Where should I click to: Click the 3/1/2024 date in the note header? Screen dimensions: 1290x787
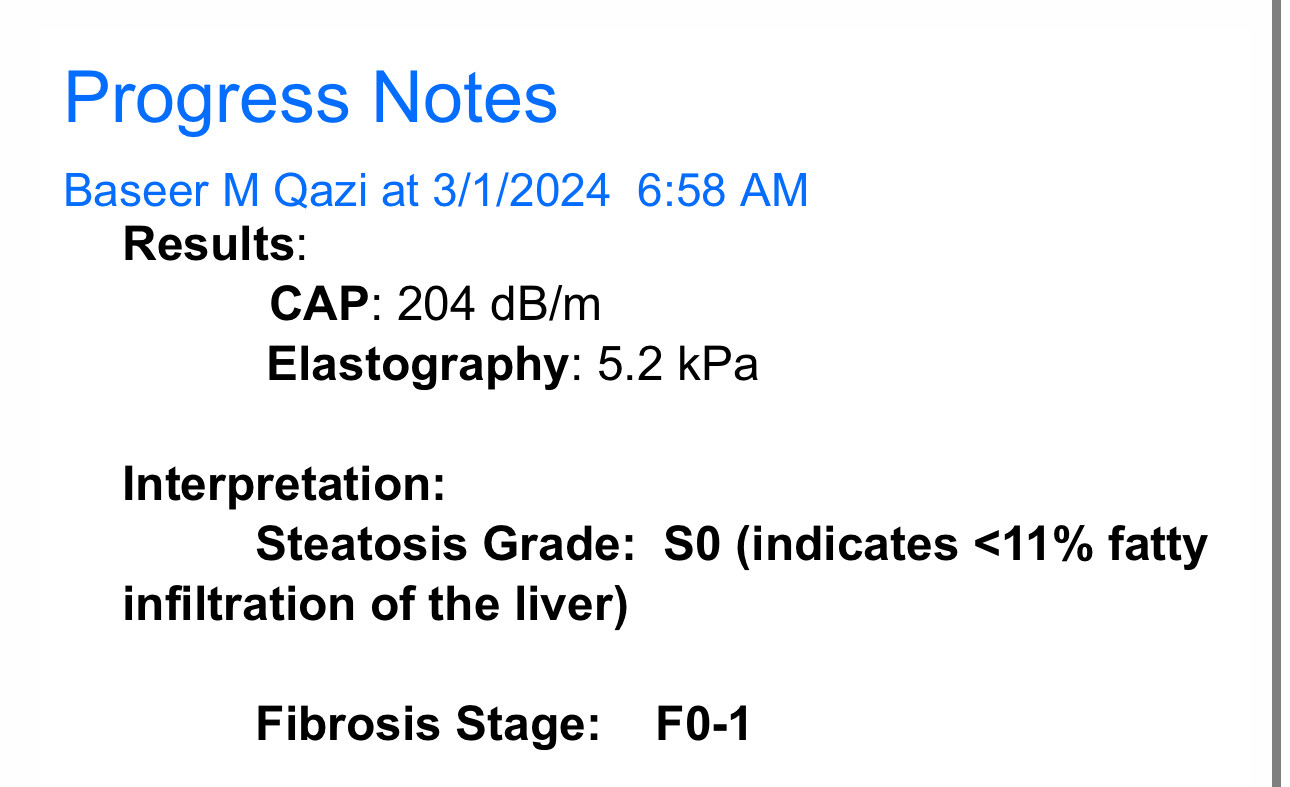(x=520, y=190)
